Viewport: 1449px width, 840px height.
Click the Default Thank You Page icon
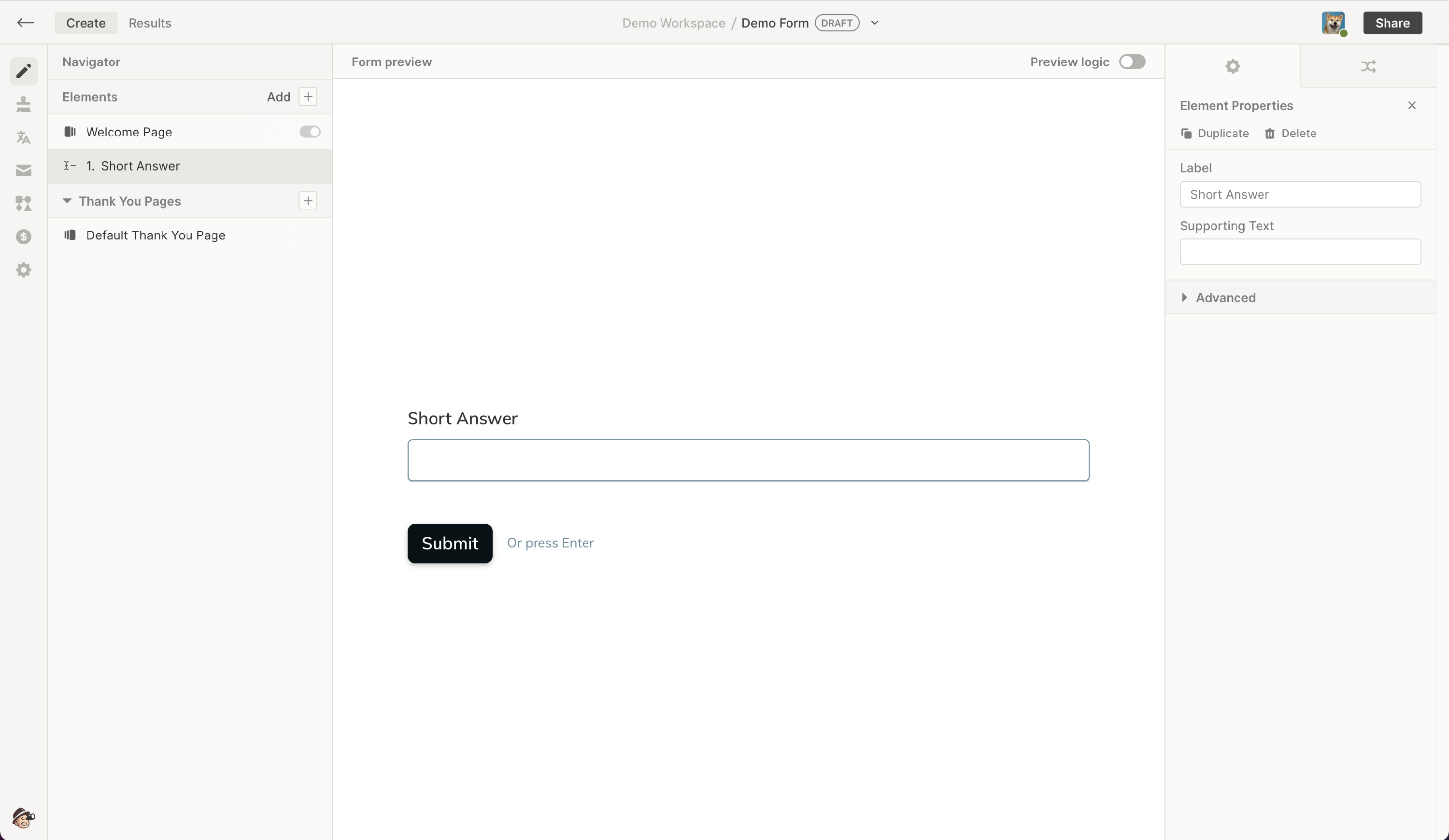tap(70, 235)
